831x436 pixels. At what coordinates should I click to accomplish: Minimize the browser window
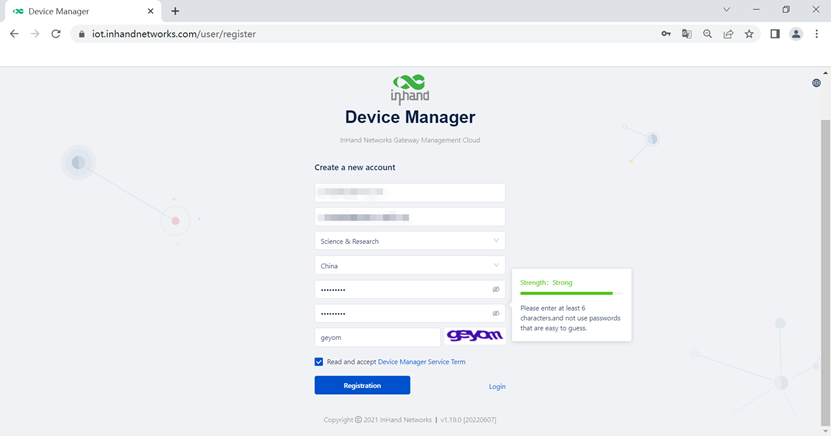756,10
